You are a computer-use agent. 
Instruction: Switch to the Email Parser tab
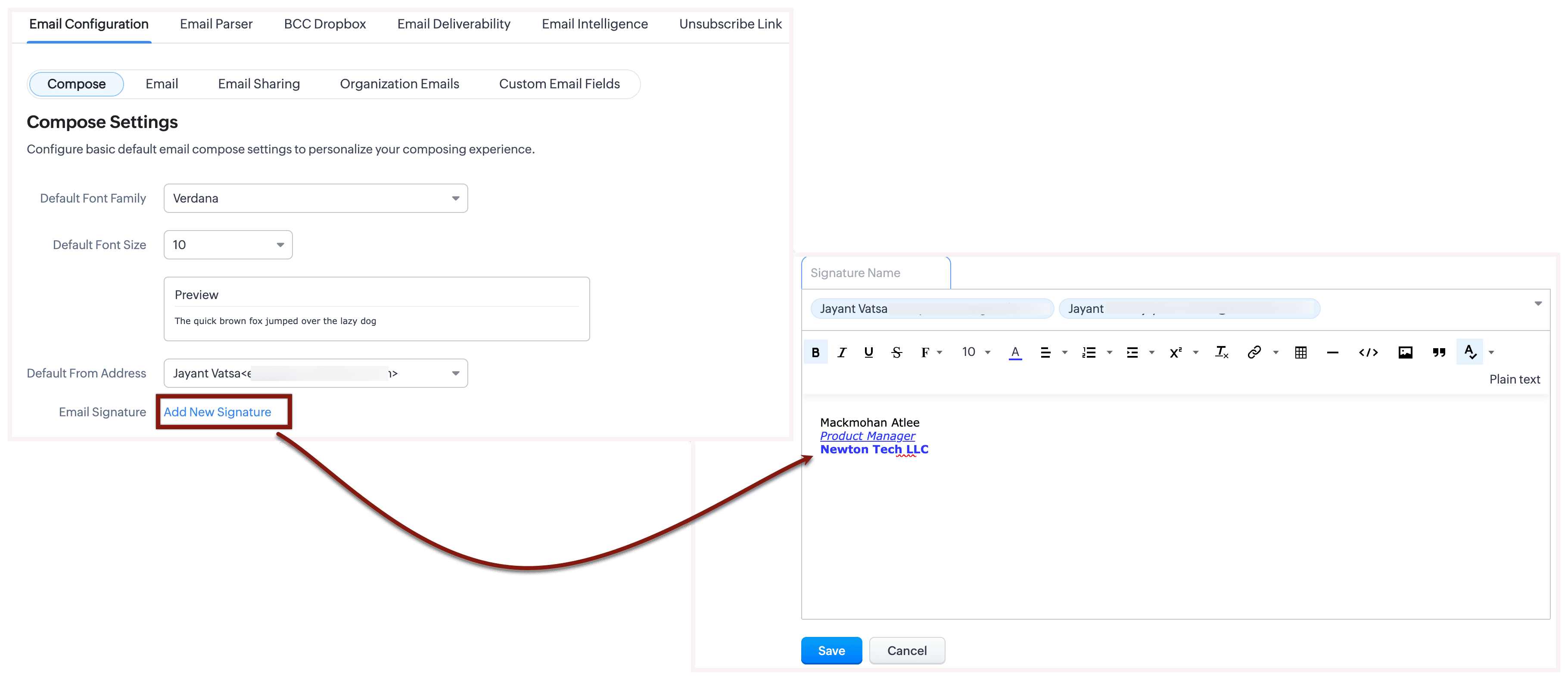pyautogui.click(x=216, y=24)
